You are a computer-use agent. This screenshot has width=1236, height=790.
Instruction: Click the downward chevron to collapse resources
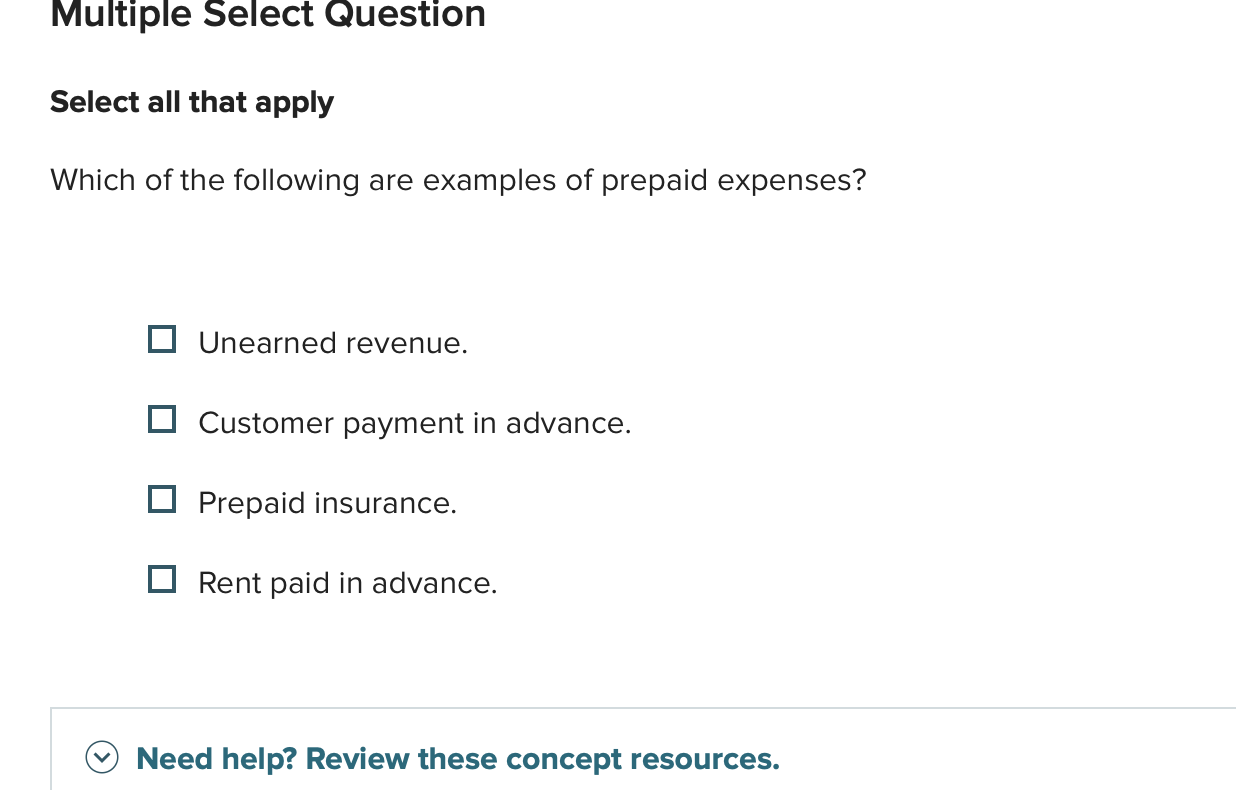(x=103, y=758)
